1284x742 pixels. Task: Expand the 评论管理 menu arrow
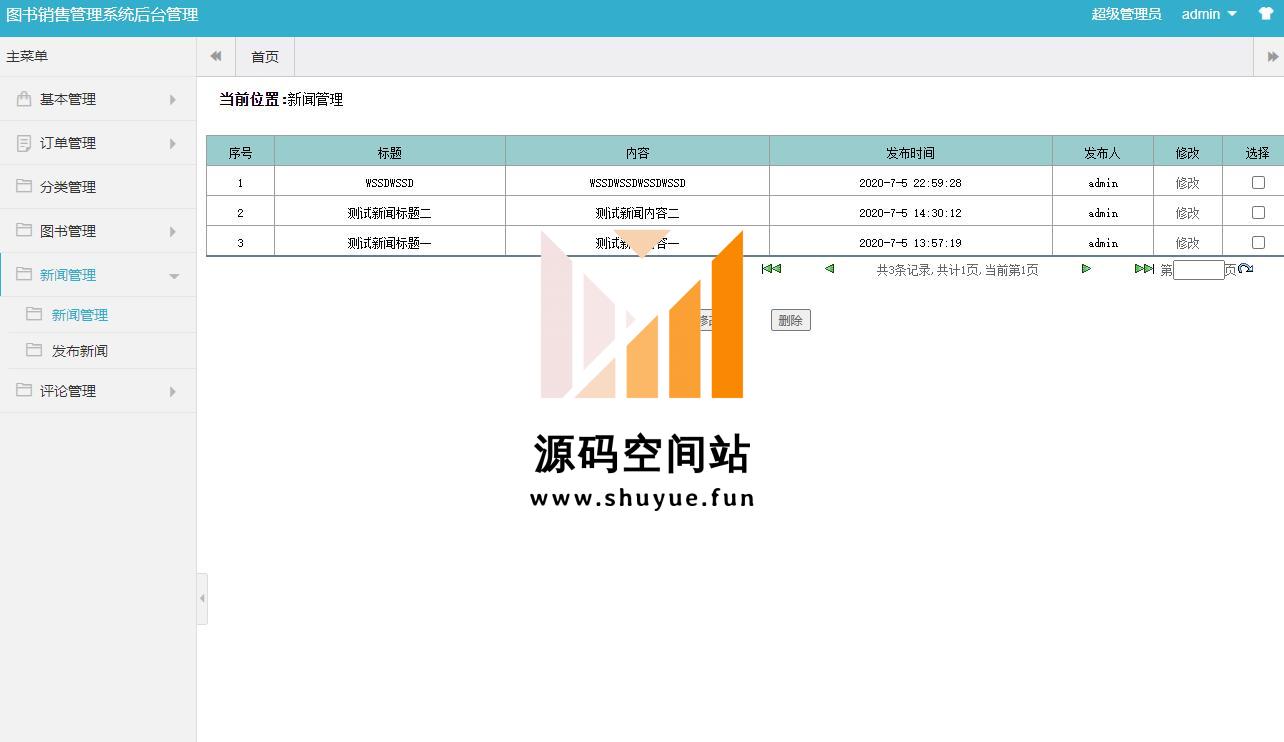(x=172, y=391)
